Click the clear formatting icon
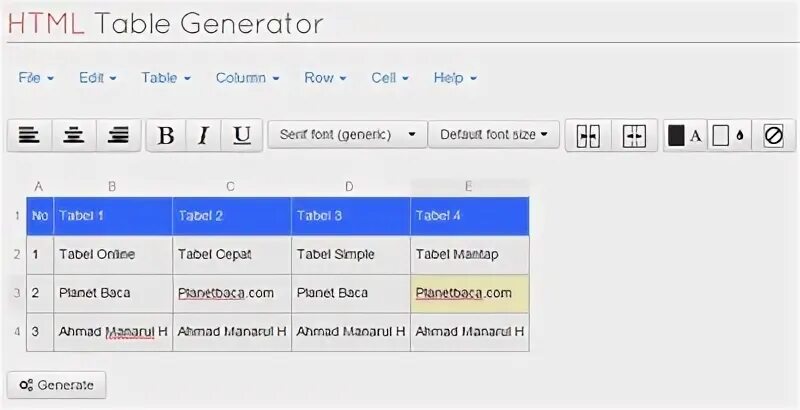 pos(773,136)
